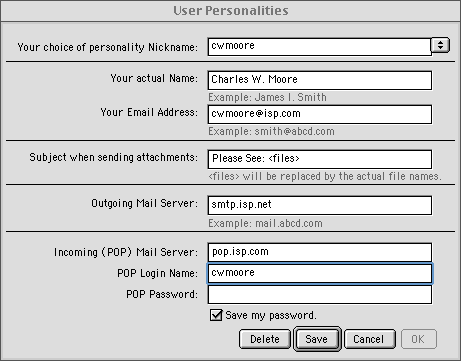The height and width of the screenshot is (361, 461).
Task: Click the Cancel button
Action: pos(369,339)
